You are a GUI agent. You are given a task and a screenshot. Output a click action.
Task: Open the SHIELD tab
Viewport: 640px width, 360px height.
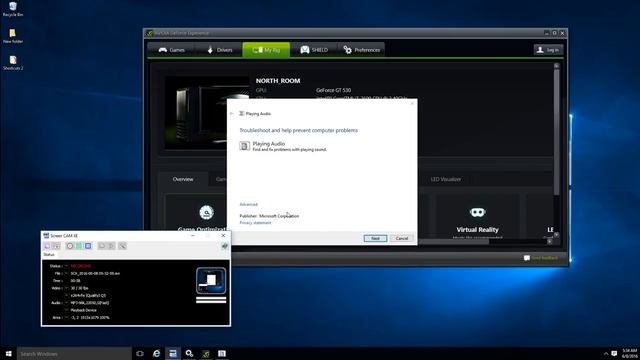314,50
